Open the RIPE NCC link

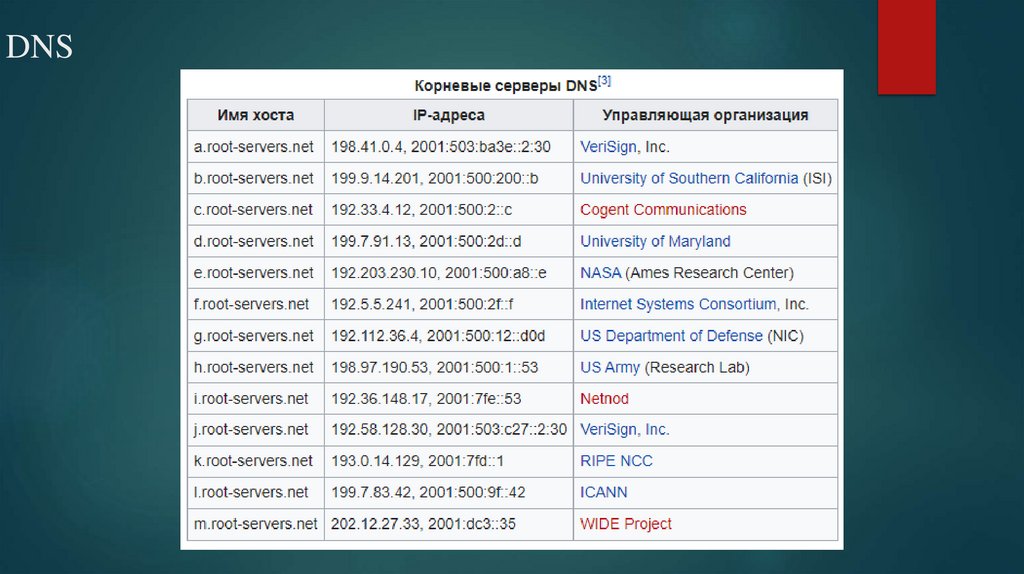[x=616, y=461]
